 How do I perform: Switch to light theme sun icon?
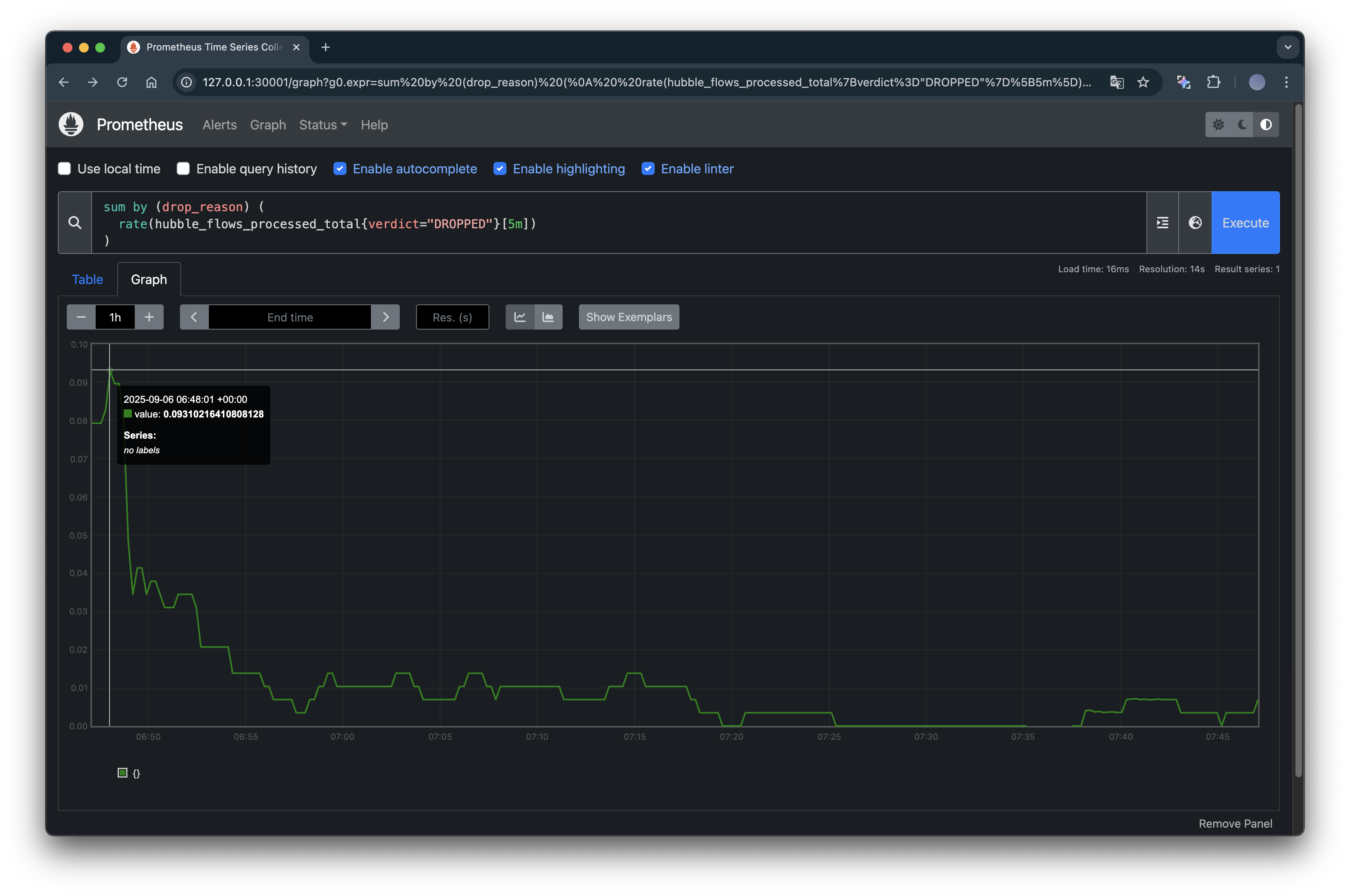click(1218, 125)
